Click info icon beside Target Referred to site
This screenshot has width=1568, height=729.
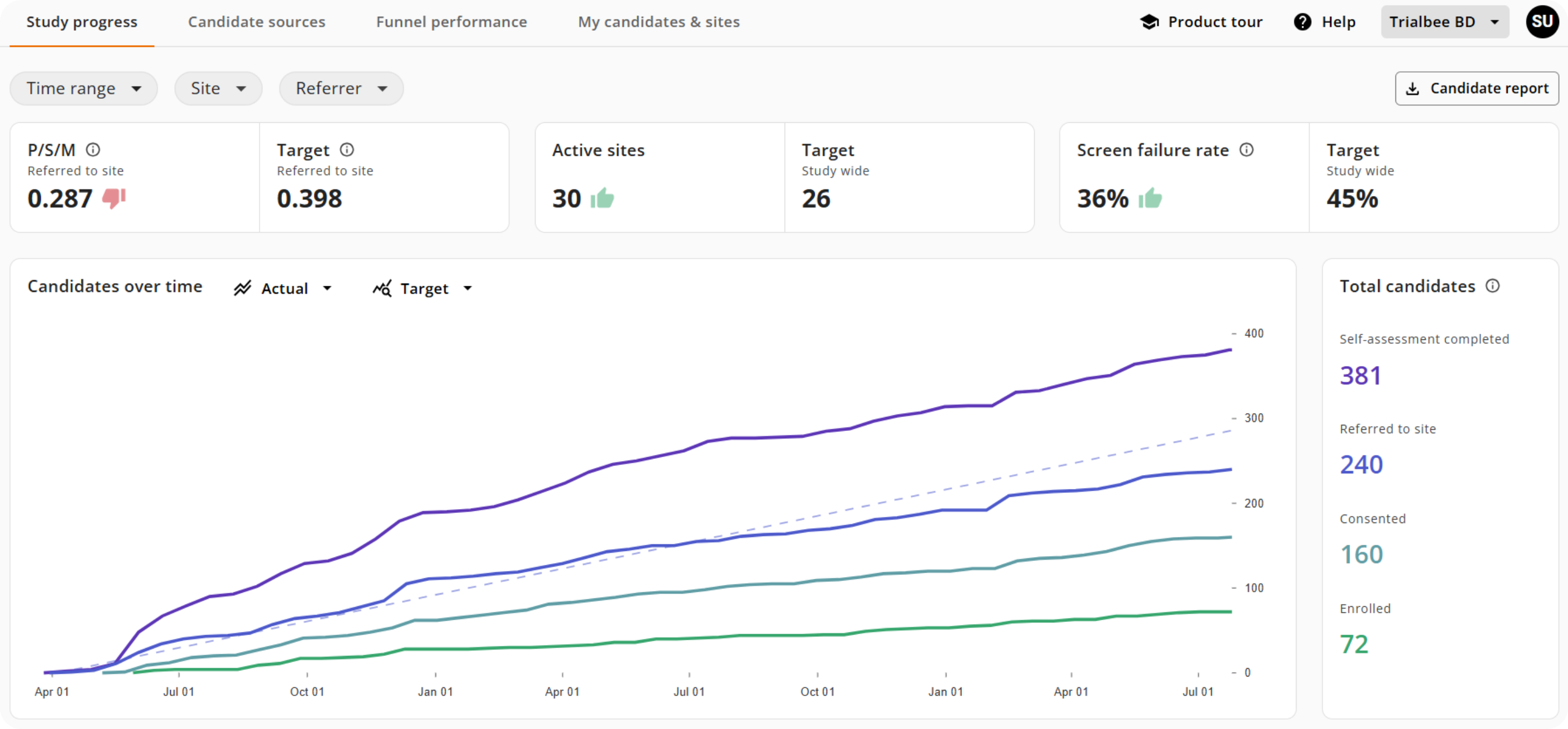[347, 150]
